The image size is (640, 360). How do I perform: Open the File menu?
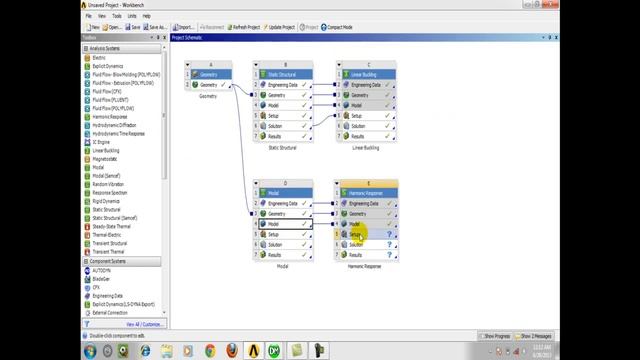[88, 16]
